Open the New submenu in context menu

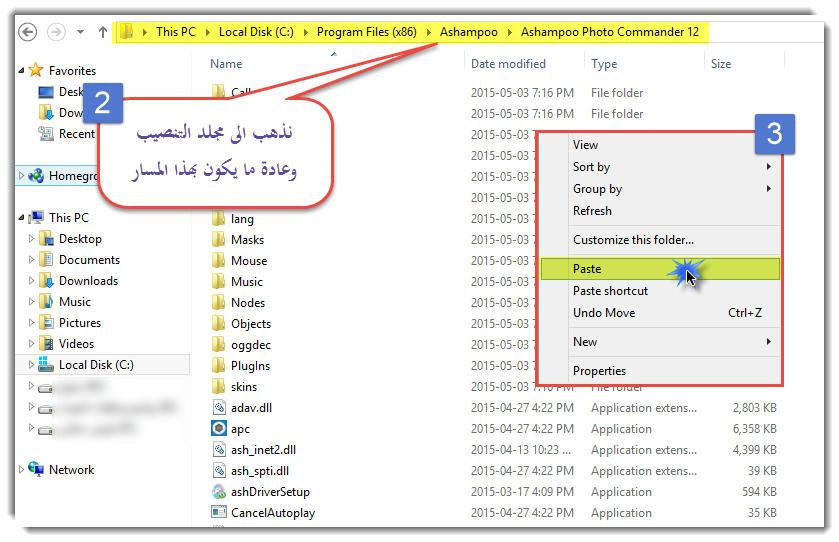pos(660,341)
